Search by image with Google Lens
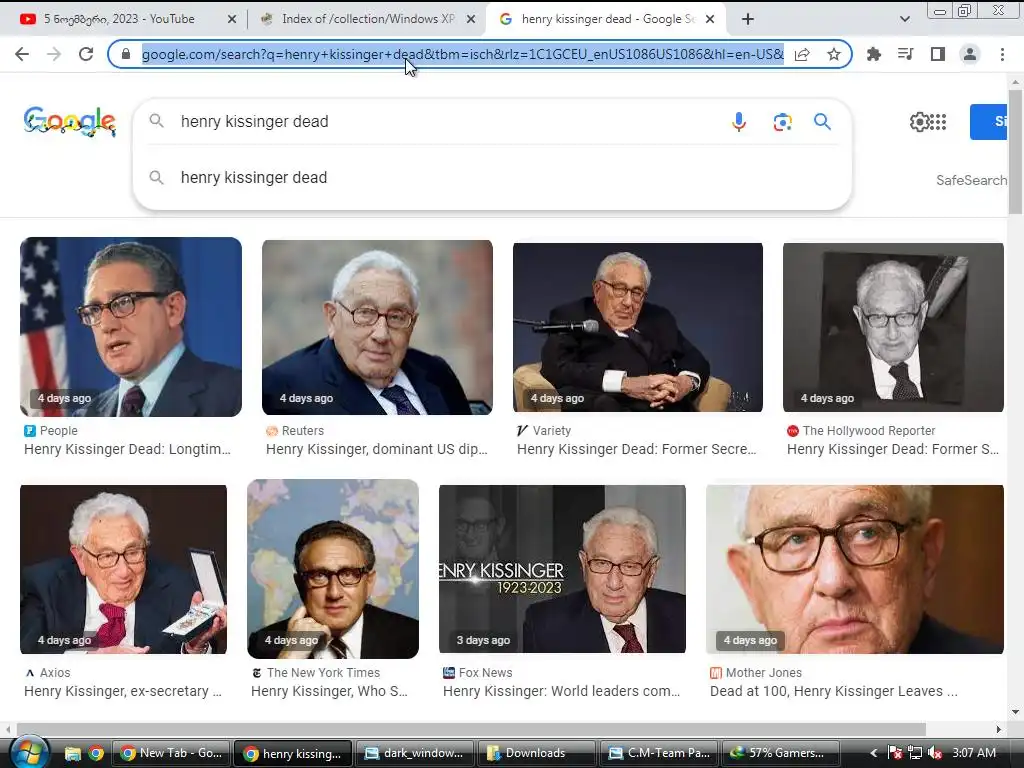This screenshot has height=768, width=1024. click(x=782, y=121)
